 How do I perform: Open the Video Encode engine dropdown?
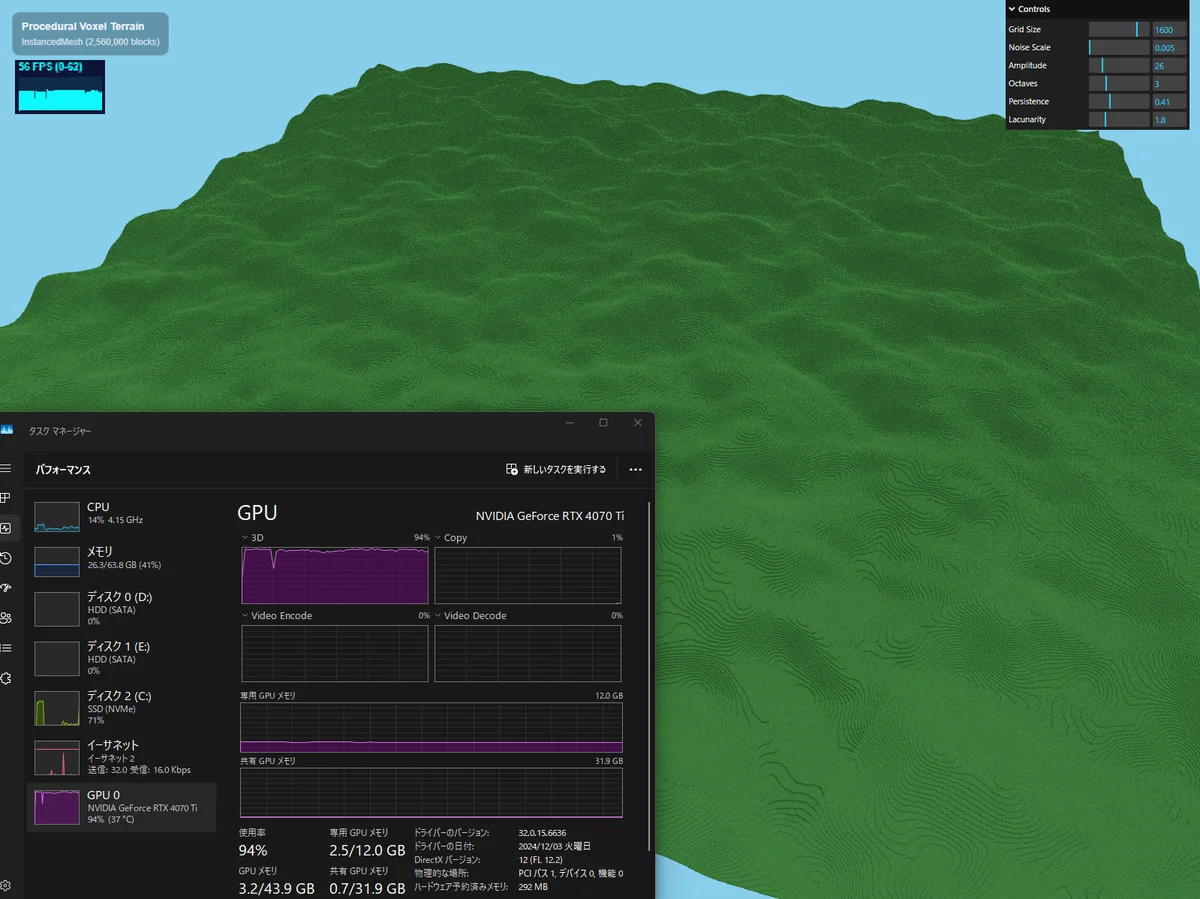pyautogui.click(x=246, y=616)
